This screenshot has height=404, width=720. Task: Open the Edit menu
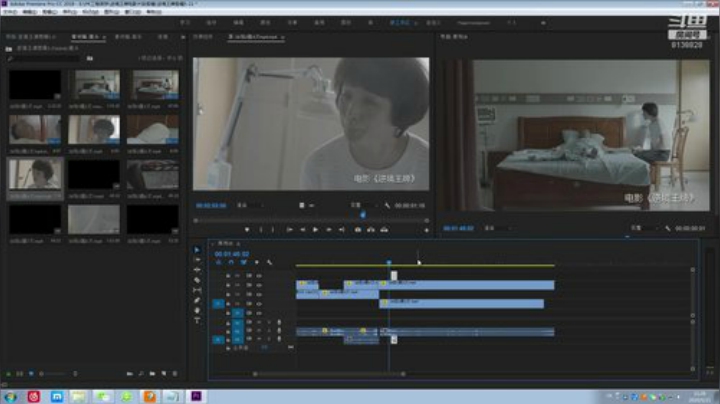point(30,11)
